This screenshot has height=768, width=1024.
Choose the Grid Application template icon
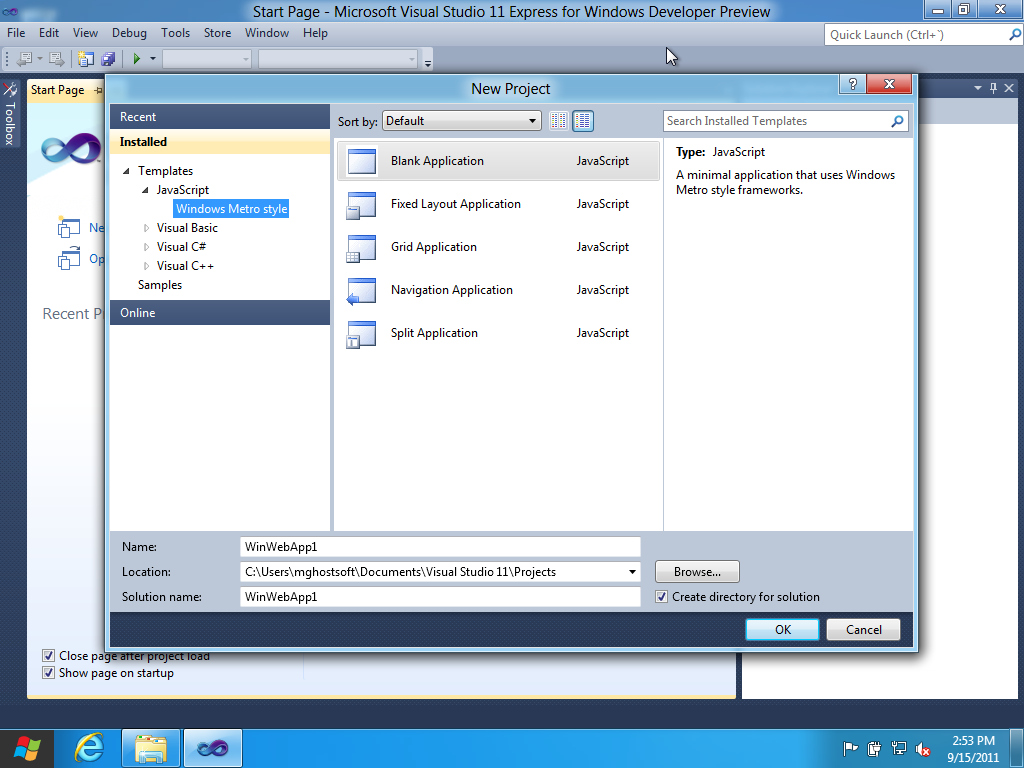(x=360, y=248)
